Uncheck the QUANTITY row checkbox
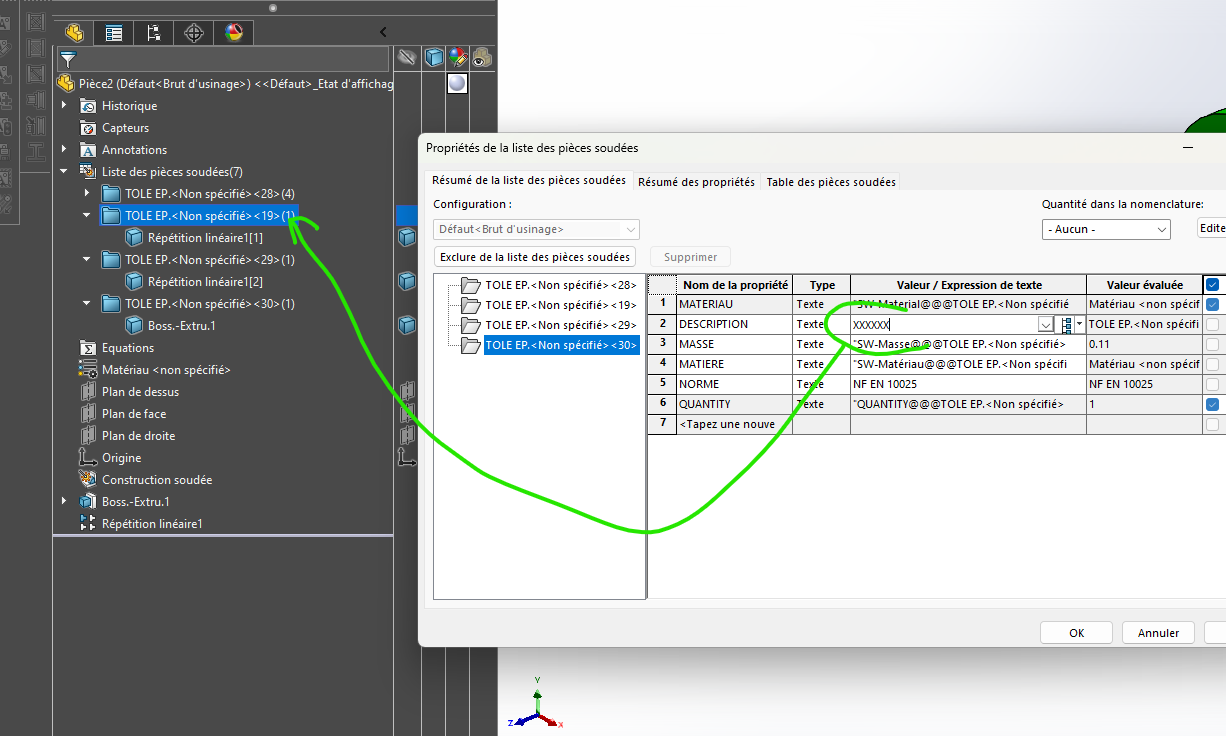1226x736 pixels. 1212,404
